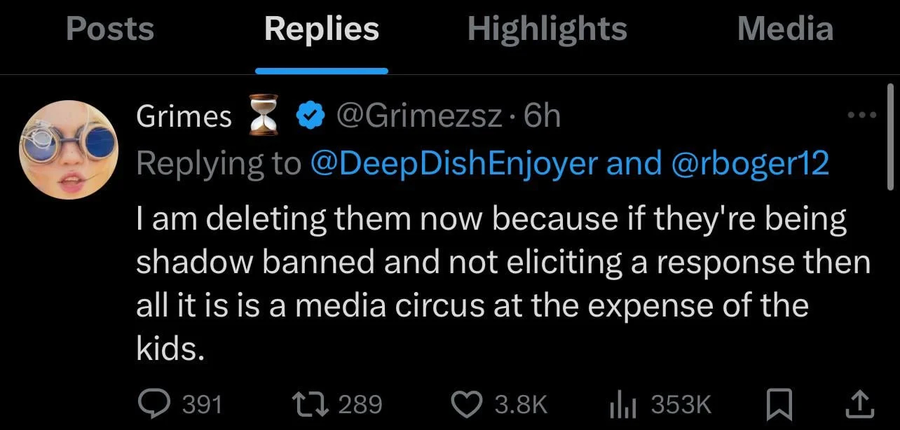
Task: Go to the Media tab
Action: 785,29
